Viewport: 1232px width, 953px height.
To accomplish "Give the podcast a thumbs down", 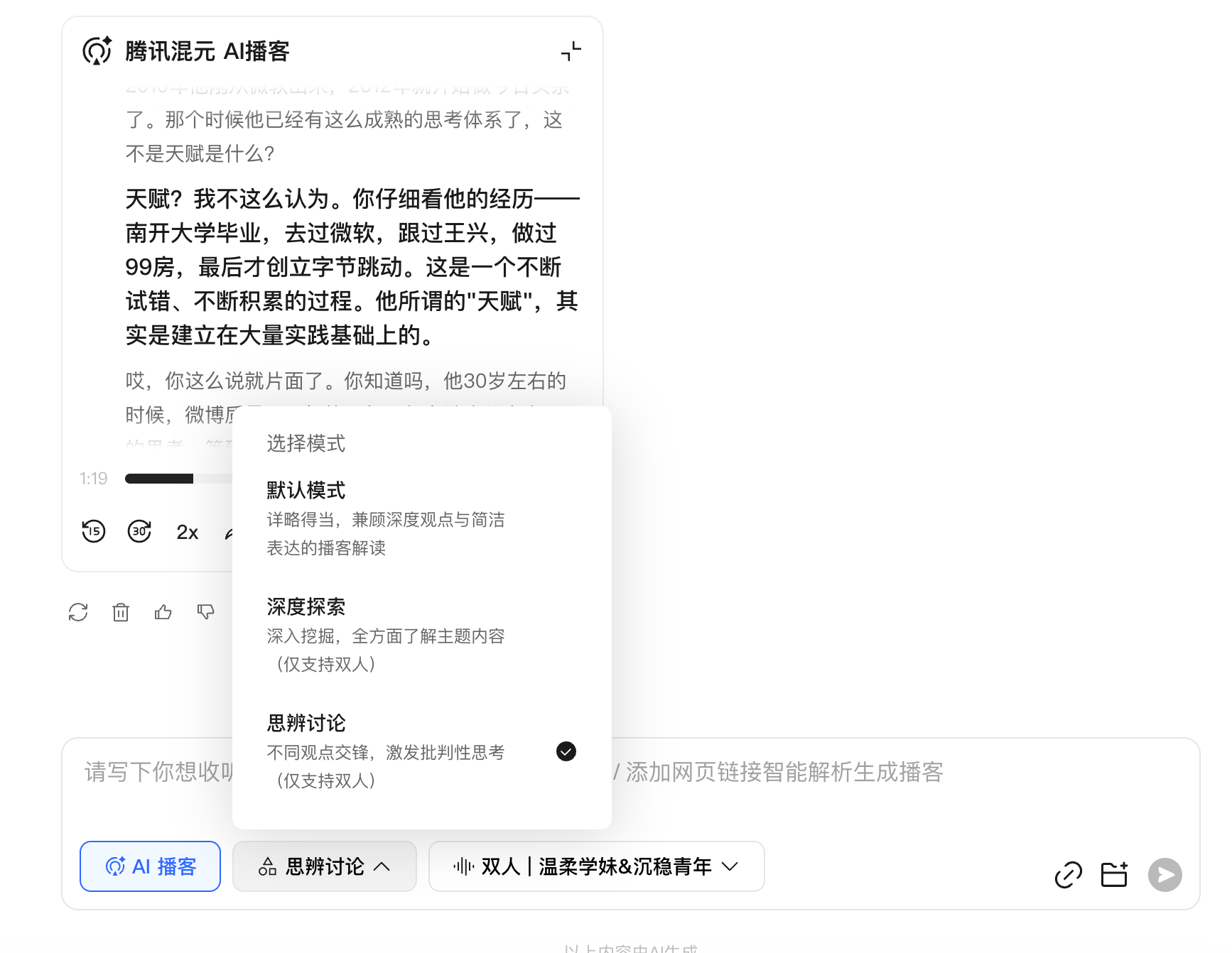I will 205,611.
